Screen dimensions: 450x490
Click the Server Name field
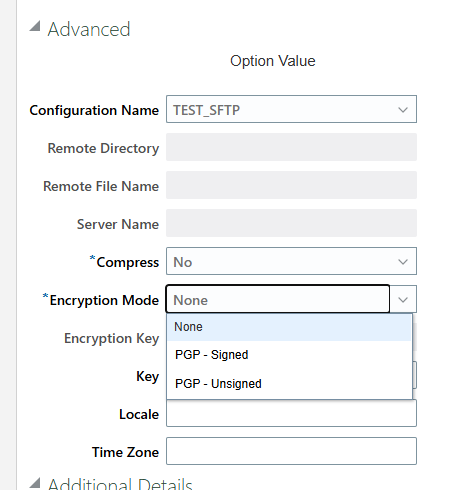tap(291, 223)
